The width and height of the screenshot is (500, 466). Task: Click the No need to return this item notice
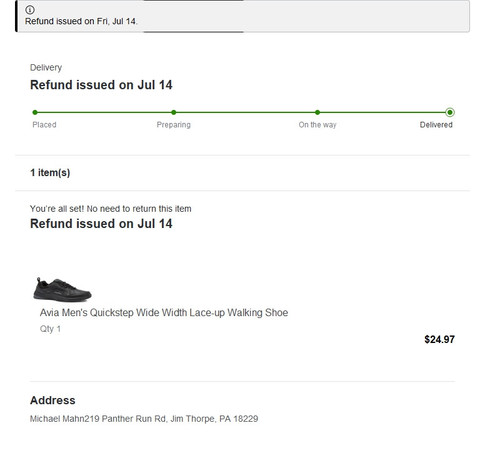click(111, 209)
